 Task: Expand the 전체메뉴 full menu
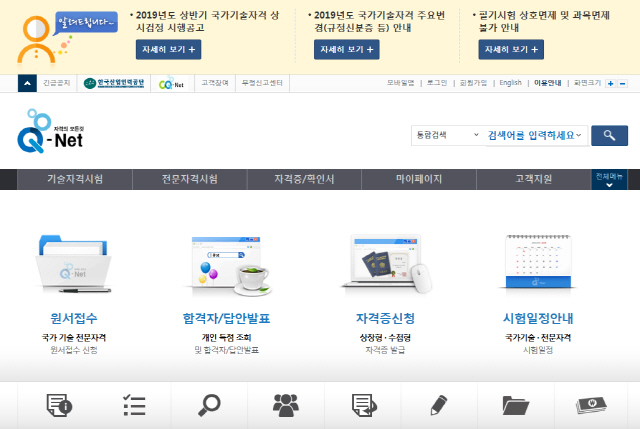coord(609,180)
